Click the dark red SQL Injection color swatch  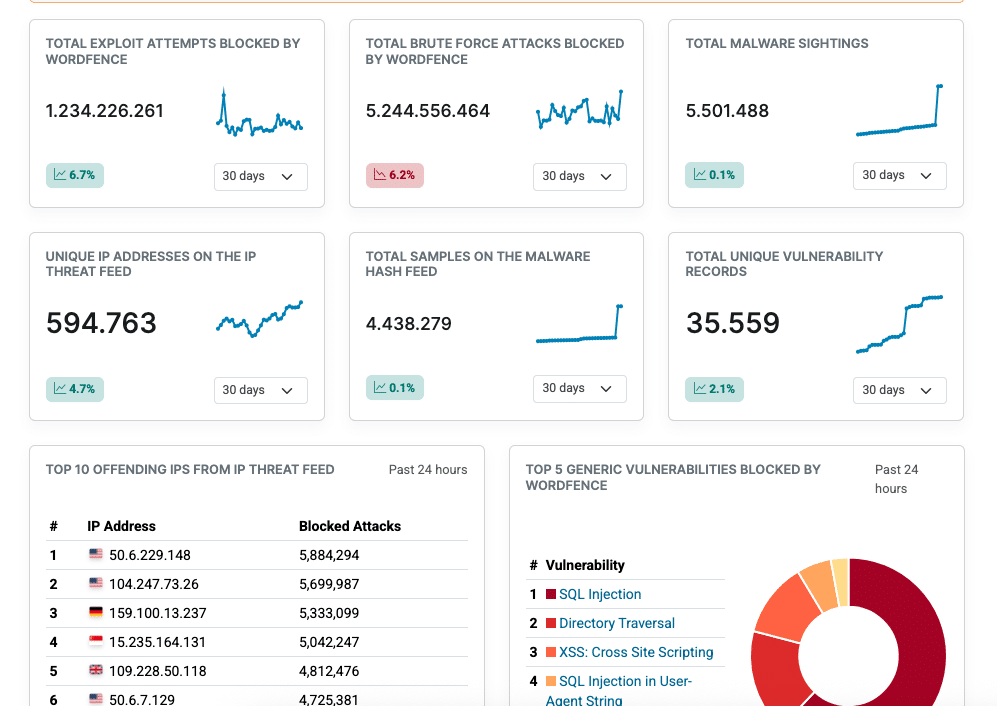click(x=550, y=594)
